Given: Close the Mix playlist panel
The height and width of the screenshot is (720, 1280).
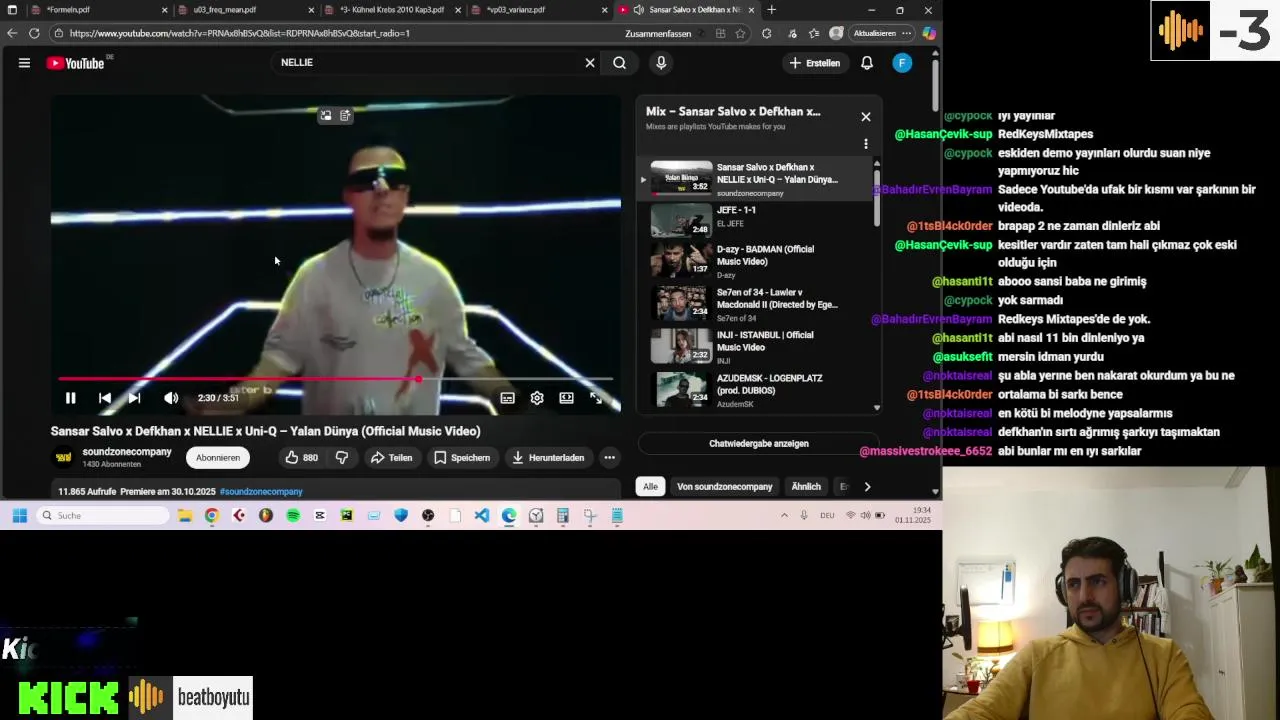Looking at the screenshot, I should coord(866,117).
